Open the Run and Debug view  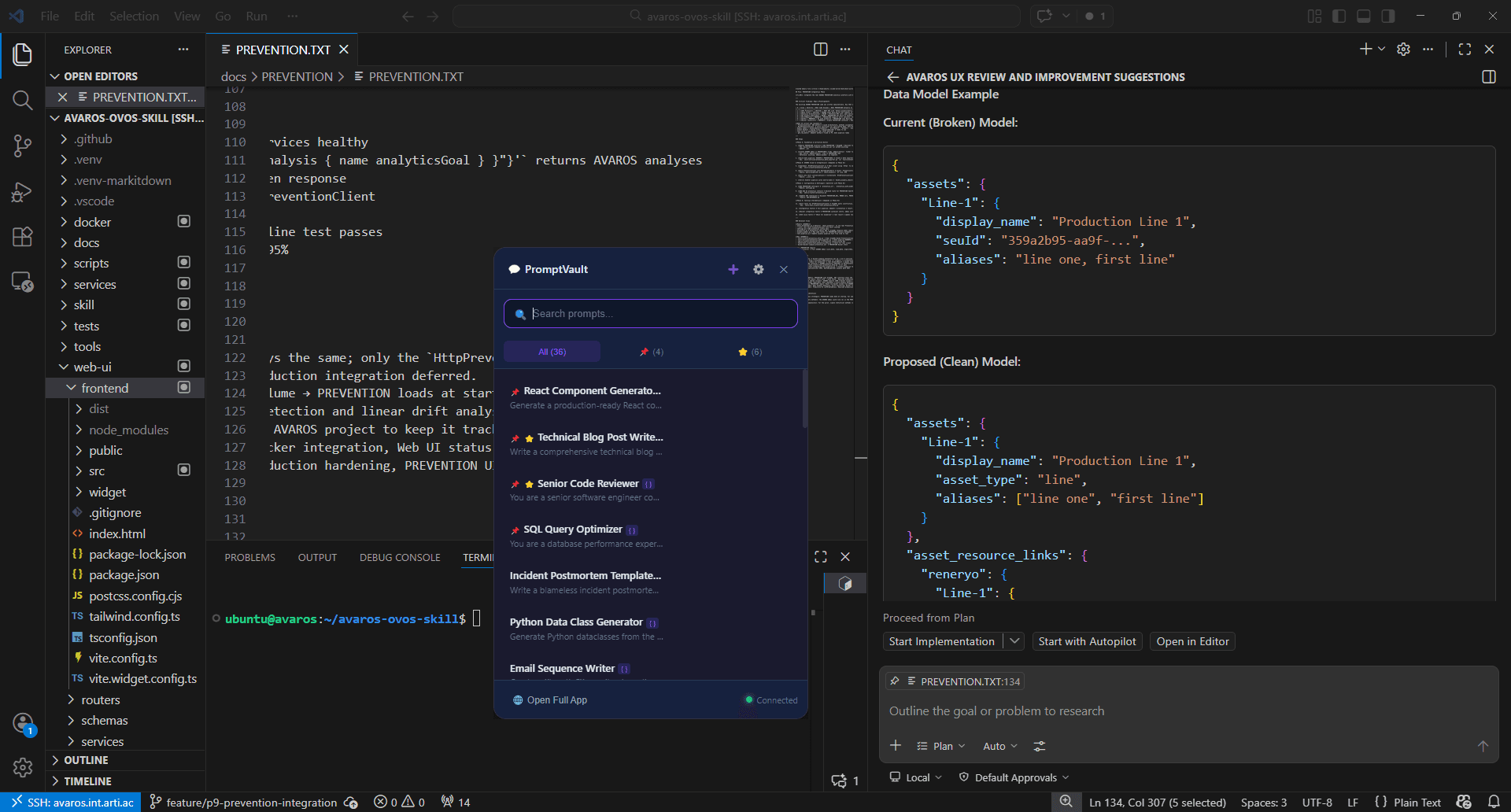pos(23,191)
